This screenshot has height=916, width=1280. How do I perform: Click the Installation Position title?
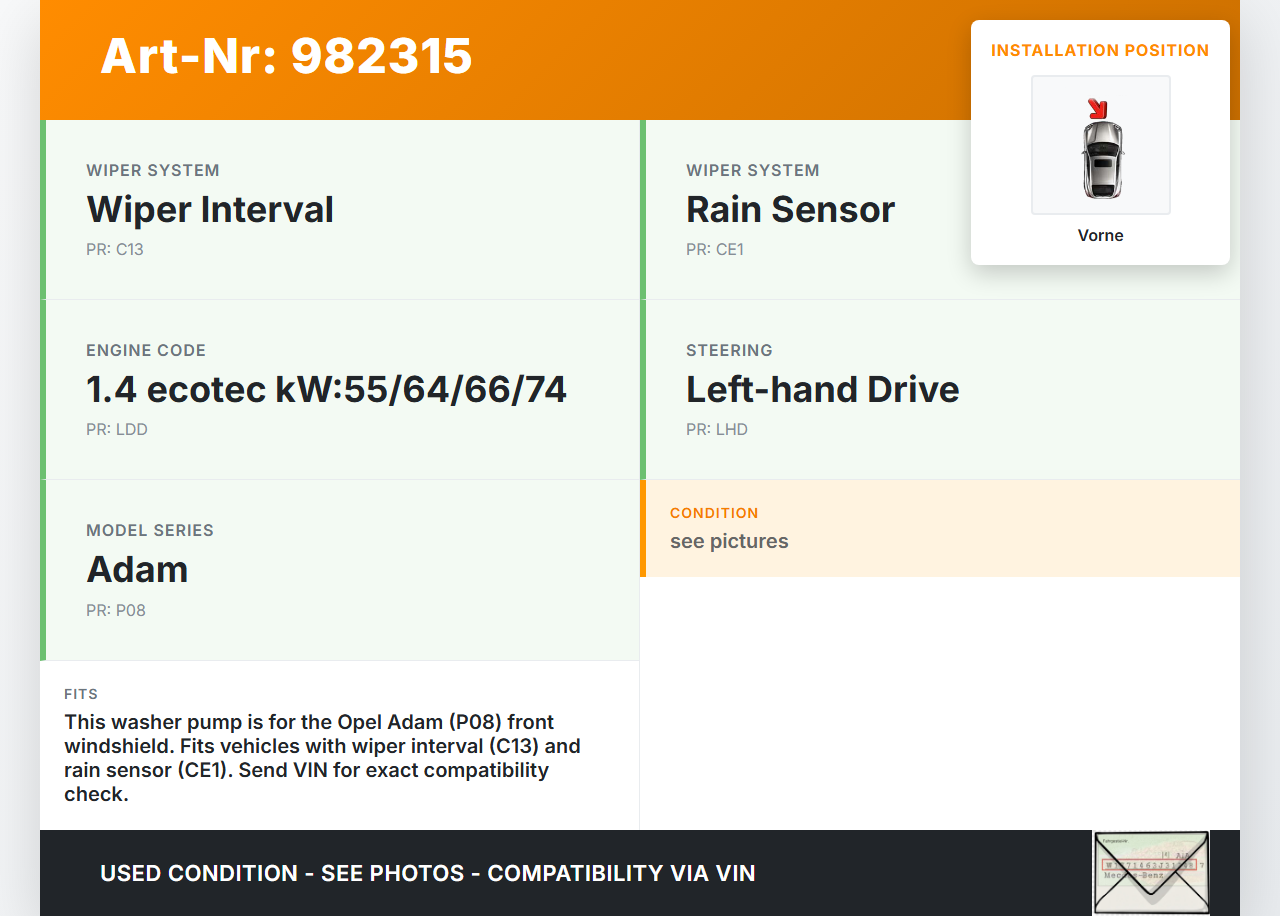pos(1100,51)
